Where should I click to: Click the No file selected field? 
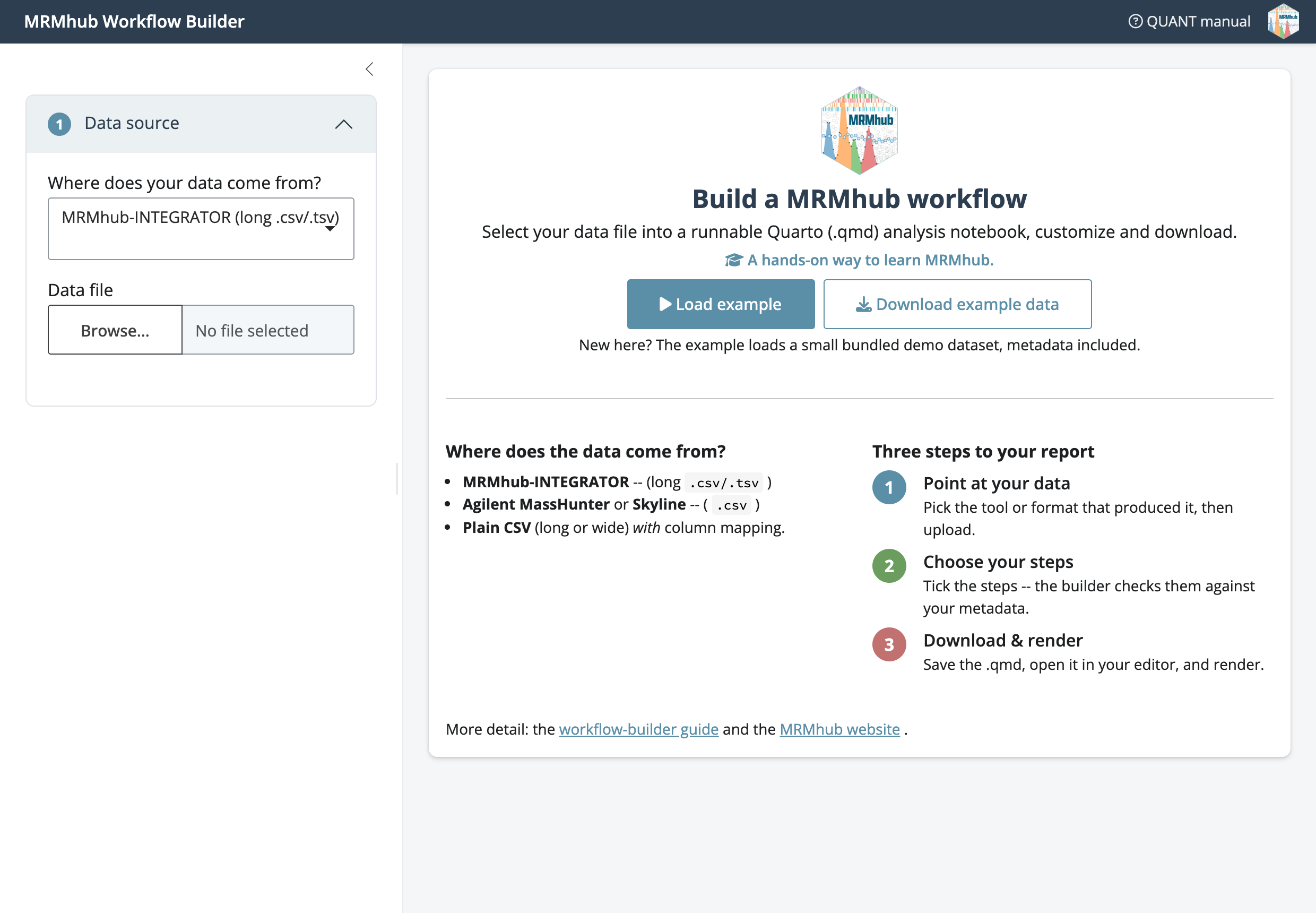[x=267, y=330]
